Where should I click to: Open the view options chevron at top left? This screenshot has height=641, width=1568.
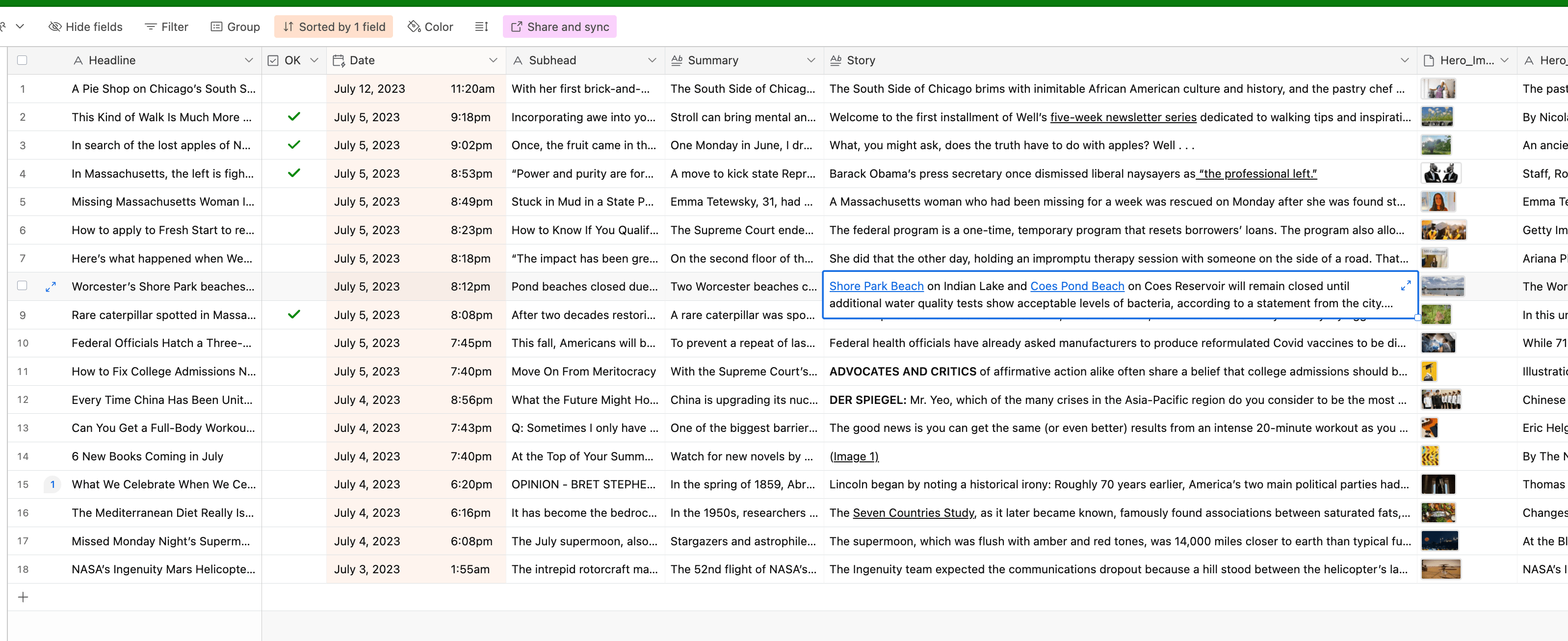[x=21, y=26]
